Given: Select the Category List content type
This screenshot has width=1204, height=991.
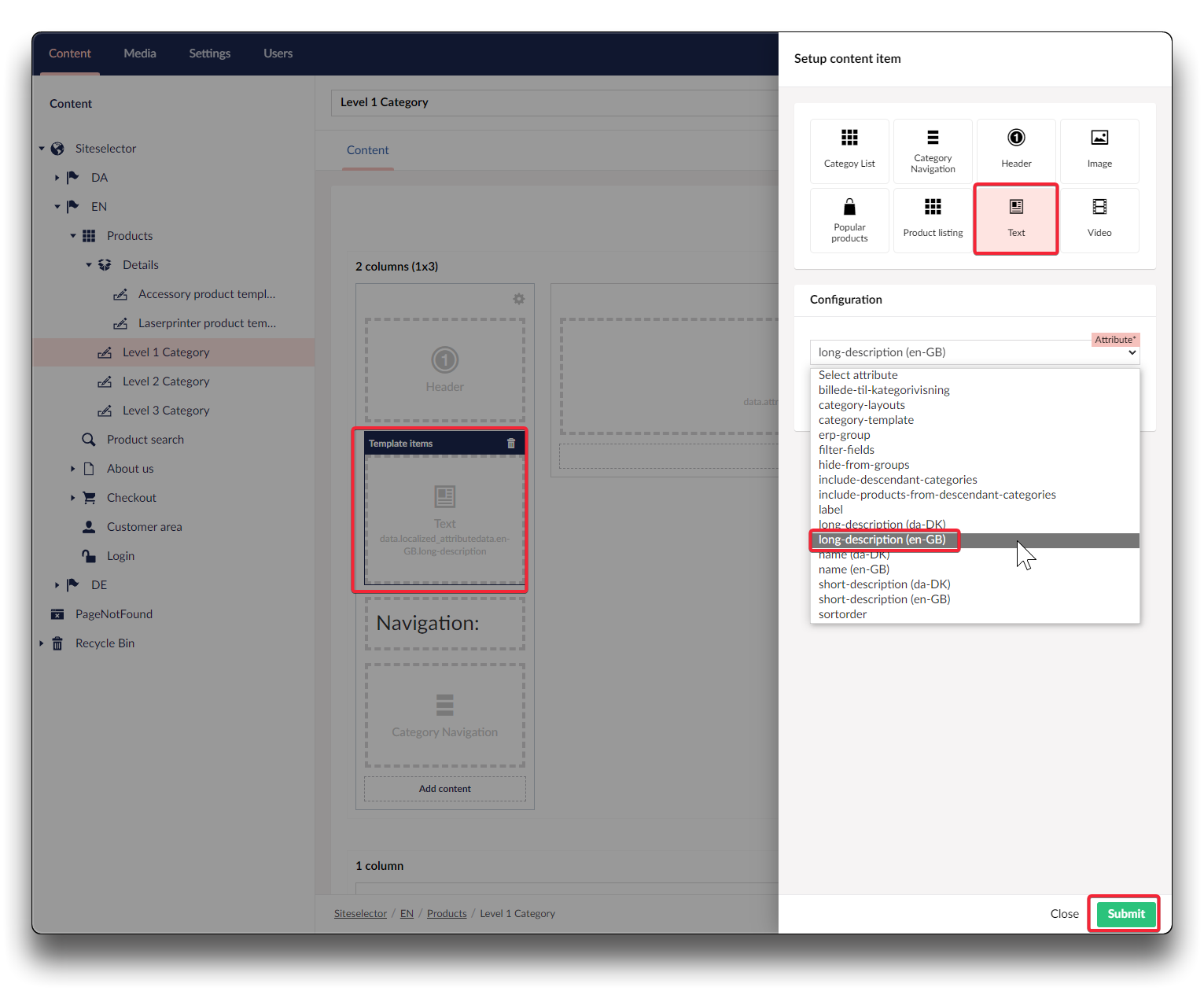Looking at the screenshot, I should [x=849, y=150].
